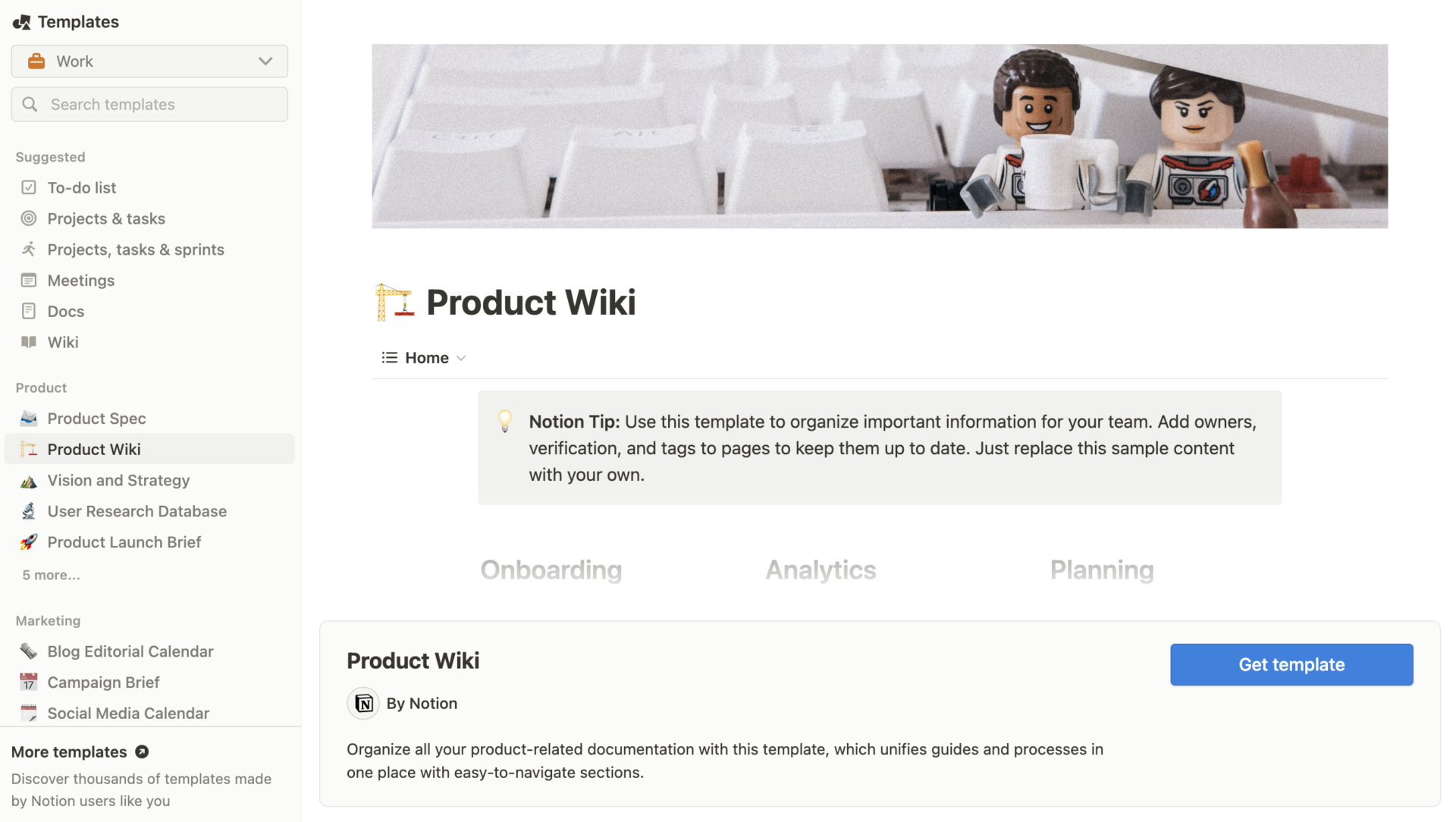
Task: Click the Projects & tasks target icon
Action: point(28,218)
